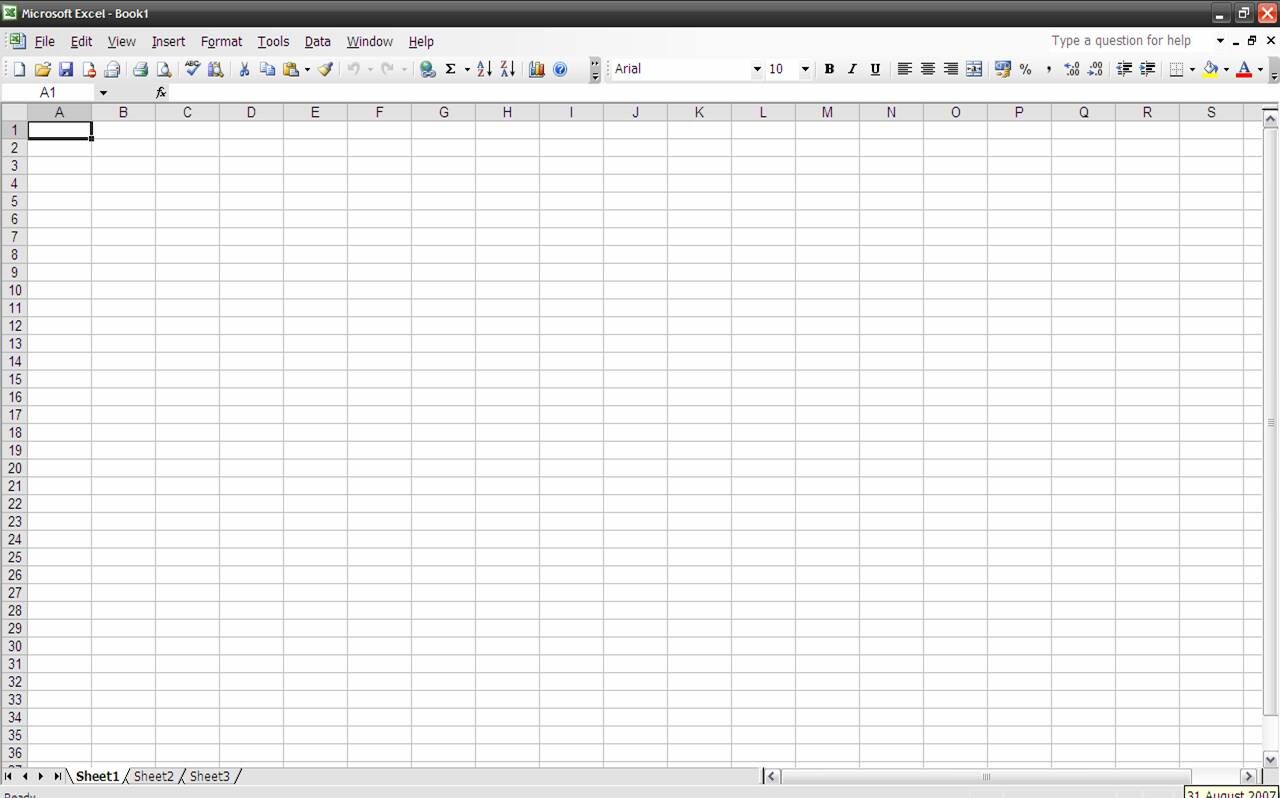1280x798 pixels.
Task: Open the AutoSum function
Action: click(x=452, y=69)
